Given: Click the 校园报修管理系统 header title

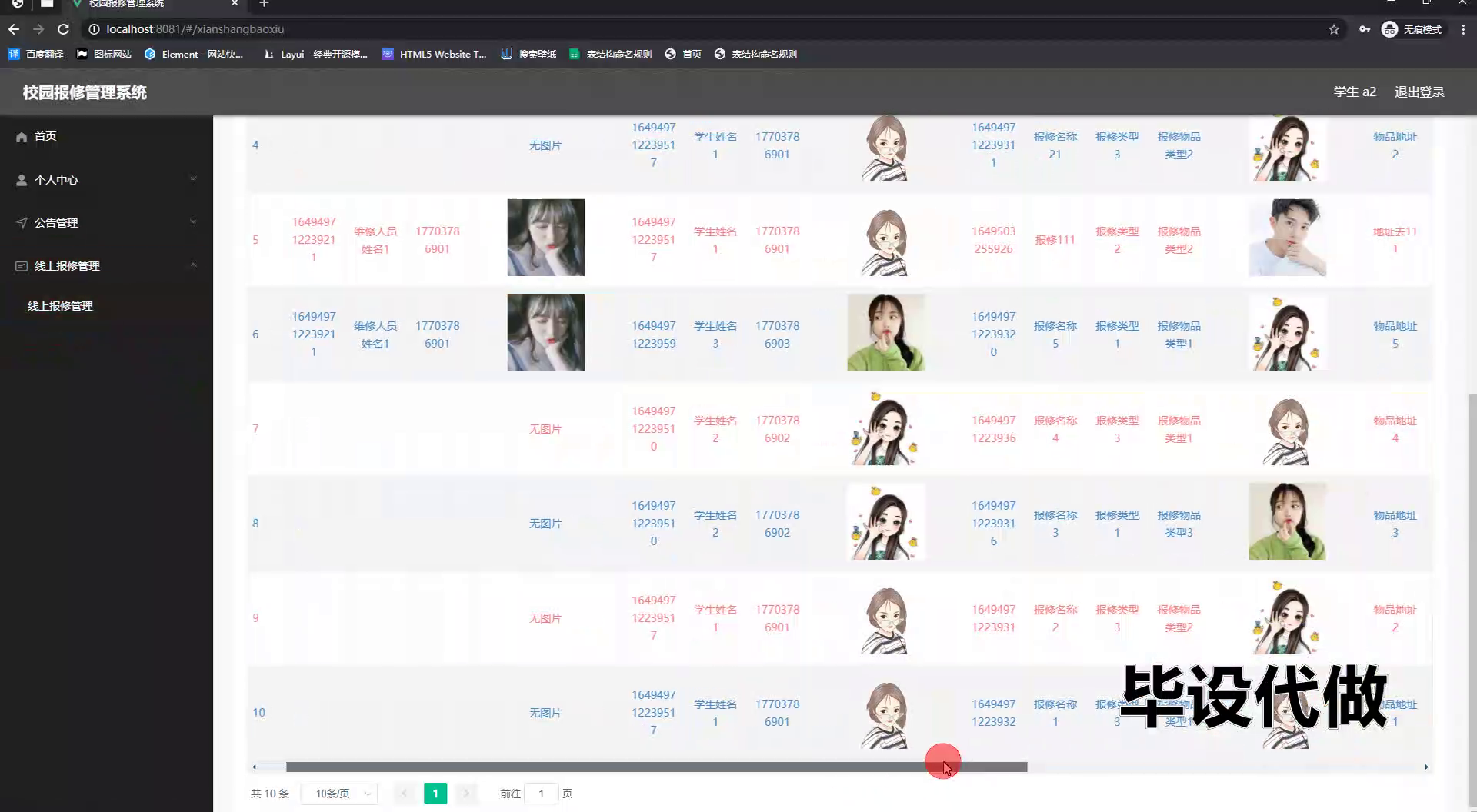Looking at the screenshot, I should pos(85,92).
